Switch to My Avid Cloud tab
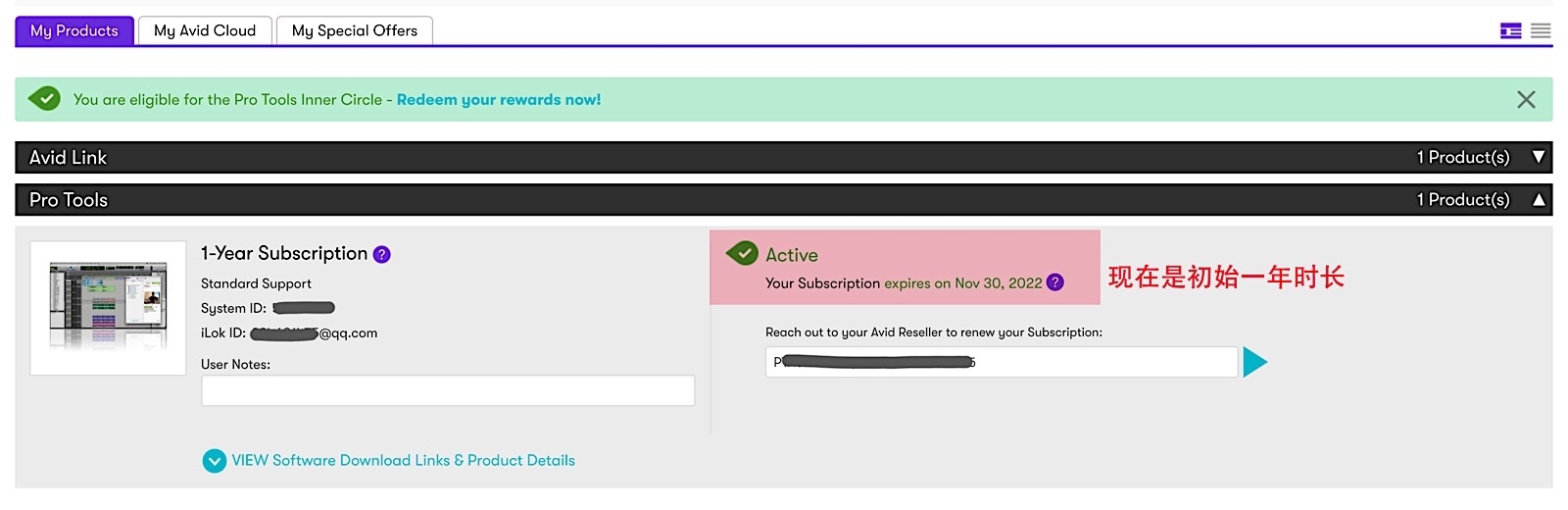This screenshot has height=510, width=1568. click(205, 30)
